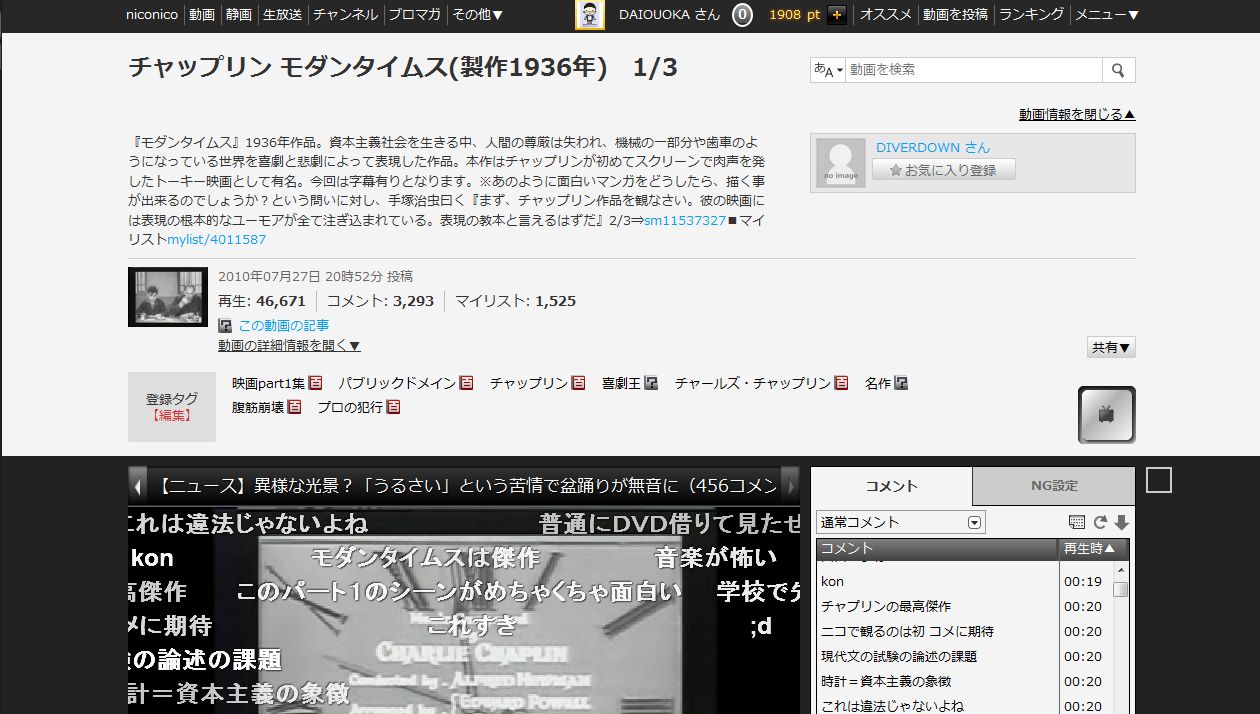Click お気に入り登録 button
The height and width of the screenshot is (714, 1260).
pos(944,170)
